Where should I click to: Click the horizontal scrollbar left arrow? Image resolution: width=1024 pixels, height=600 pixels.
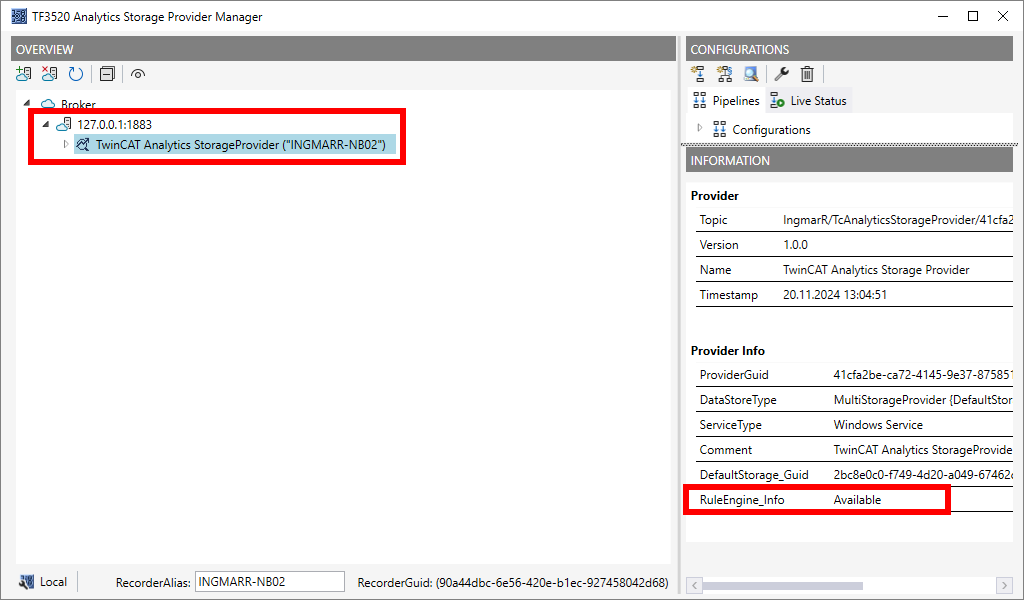pyautogui.click(x=695, y=585)
